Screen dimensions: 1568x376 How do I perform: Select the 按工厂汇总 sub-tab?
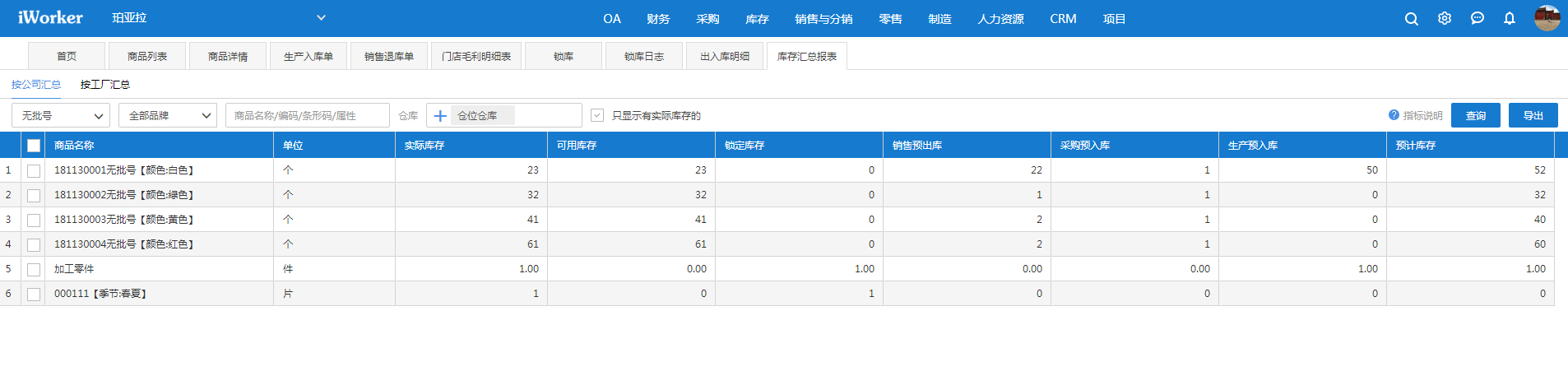[x=105, y=84]
